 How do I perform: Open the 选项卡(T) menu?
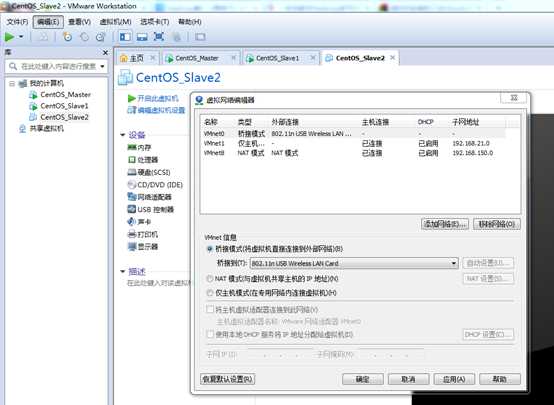pyautogui.click(x=155, y=22)
